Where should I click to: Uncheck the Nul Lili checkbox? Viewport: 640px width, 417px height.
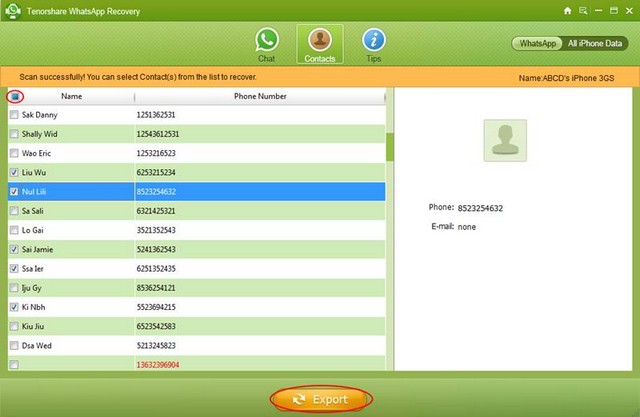pos(14,191)
